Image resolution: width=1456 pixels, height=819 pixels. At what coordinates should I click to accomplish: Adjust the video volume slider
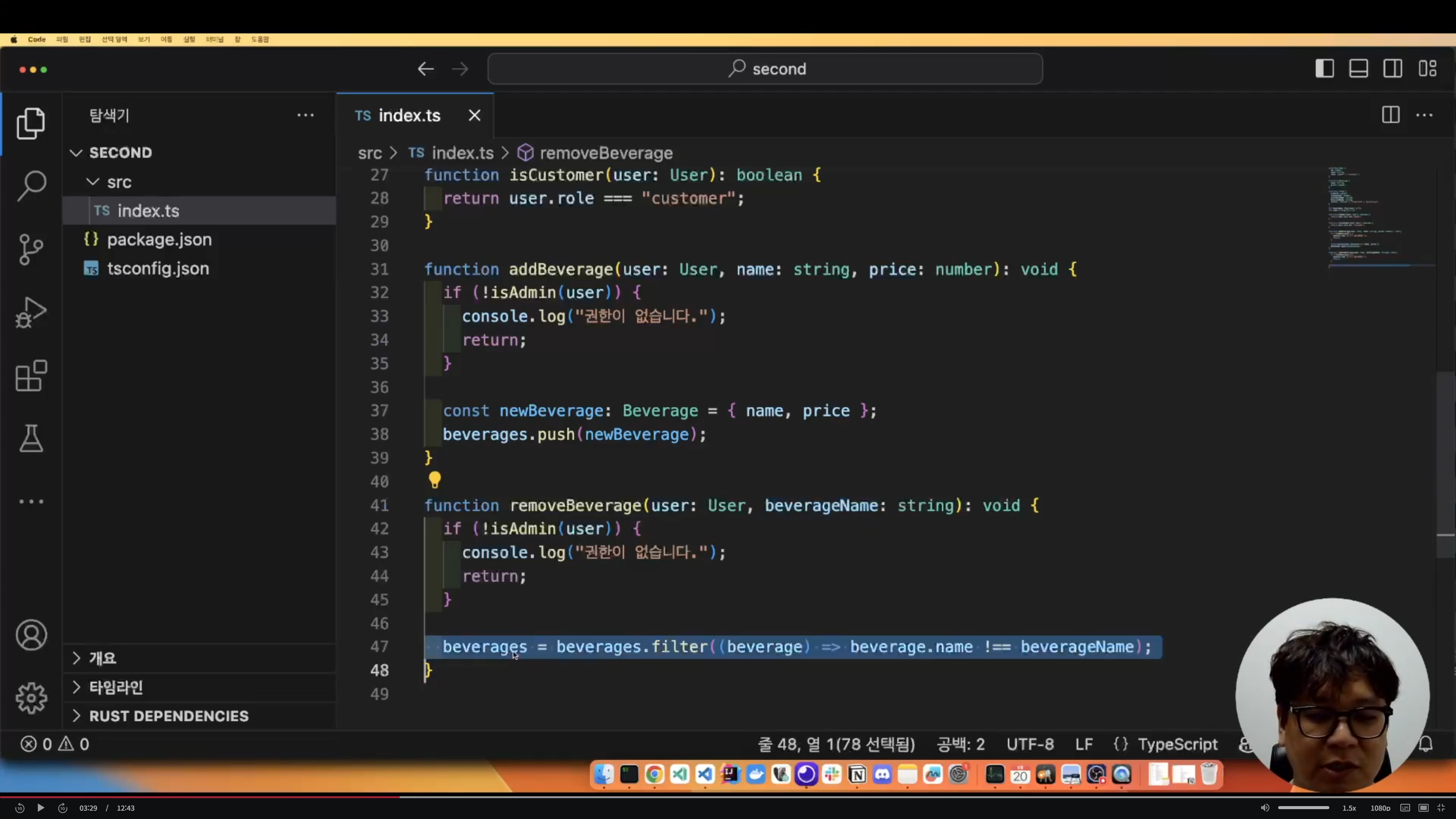tap(1304, 808)
